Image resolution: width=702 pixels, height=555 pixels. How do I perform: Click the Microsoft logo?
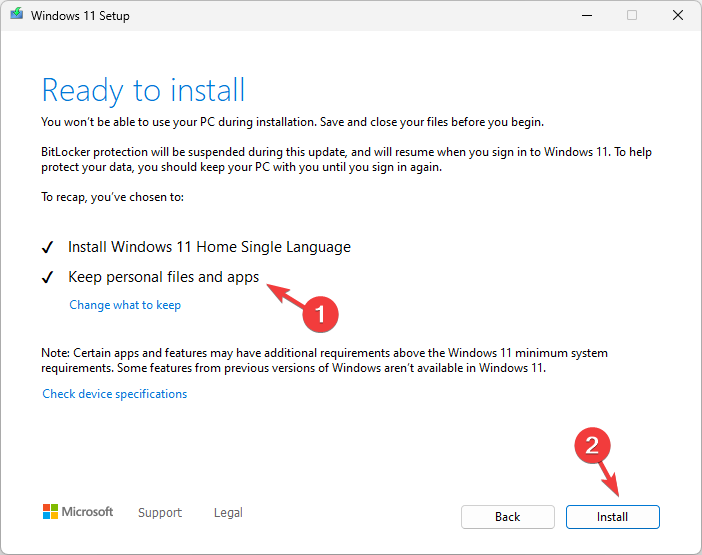click(x=78, y=512)
